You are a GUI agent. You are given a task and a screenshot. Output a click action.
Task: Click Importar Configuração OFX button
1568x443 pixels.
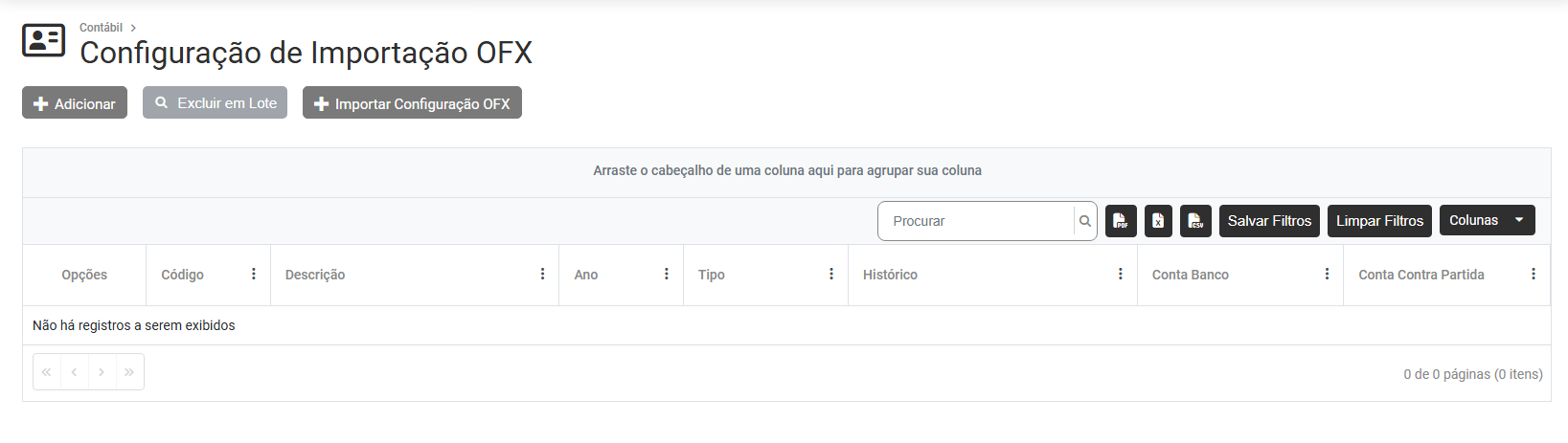pyautogui.click(x=412, y=103)
